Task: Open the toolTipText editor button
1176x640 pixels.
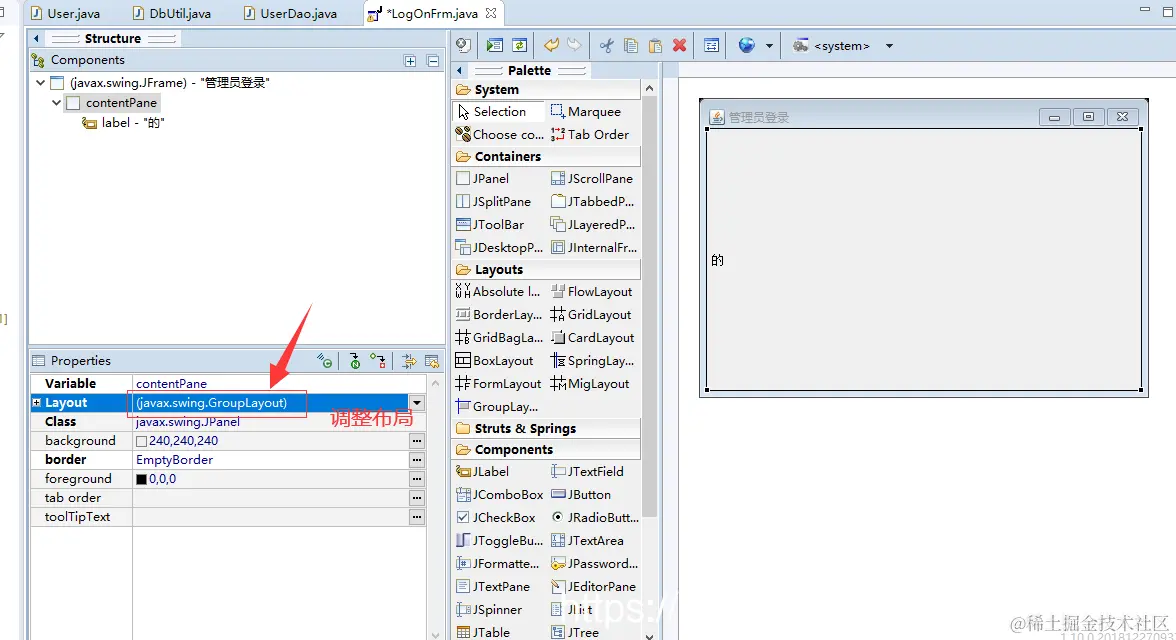Action: tap(417, 517)
